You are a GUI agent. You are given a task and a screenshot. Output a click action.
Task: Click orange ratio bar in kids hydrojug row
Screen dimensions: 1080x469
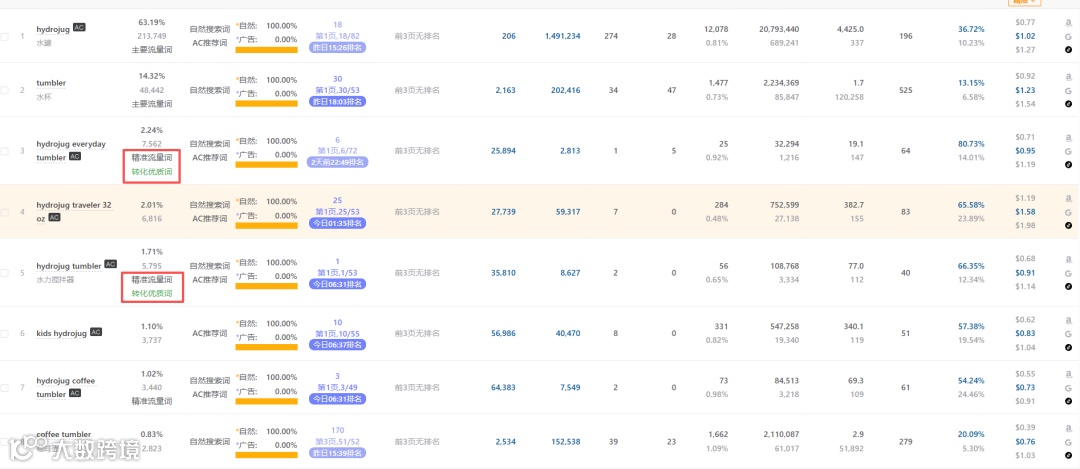click(x=267, y=347)
